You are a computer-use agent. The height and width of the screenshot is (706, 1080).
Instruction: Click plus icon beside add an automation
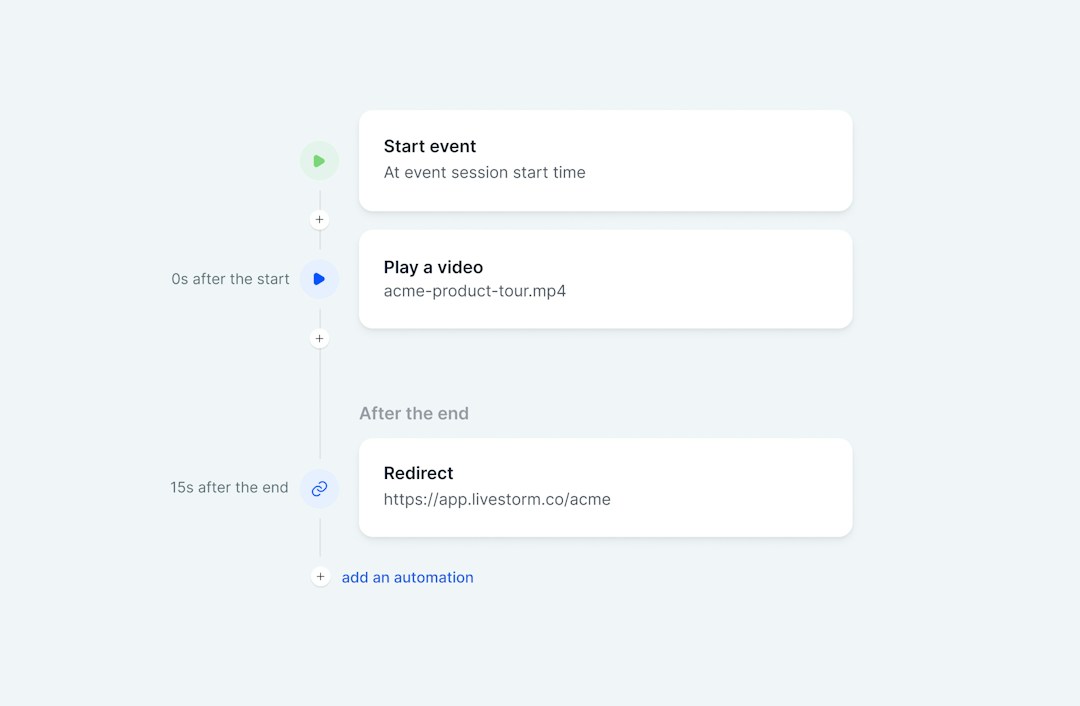(x=320, y=577)
